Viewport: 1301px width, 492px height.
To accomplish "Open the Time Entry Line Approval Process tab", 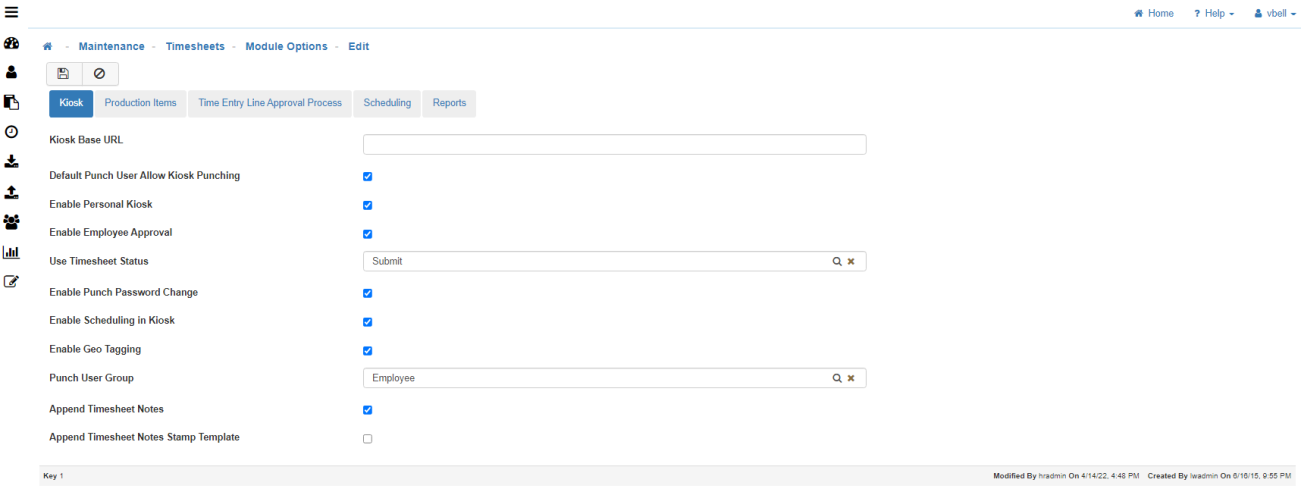I will click(270, 103).
